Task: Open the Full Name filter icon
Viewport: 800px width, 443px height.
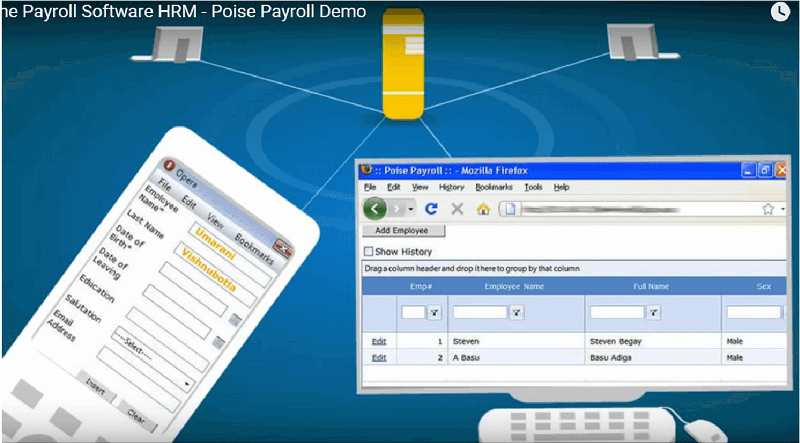Action: point(653,313)
